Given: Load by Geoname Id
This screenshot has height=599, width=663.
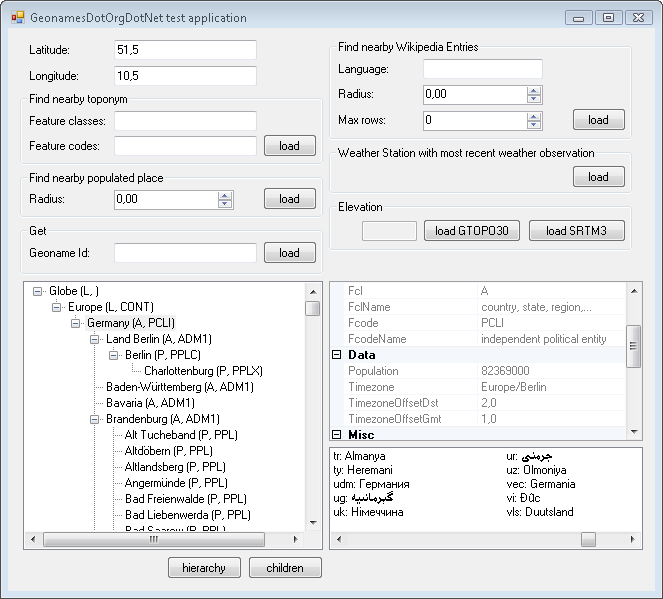Looking at the screenshot, I should (290, 253).
